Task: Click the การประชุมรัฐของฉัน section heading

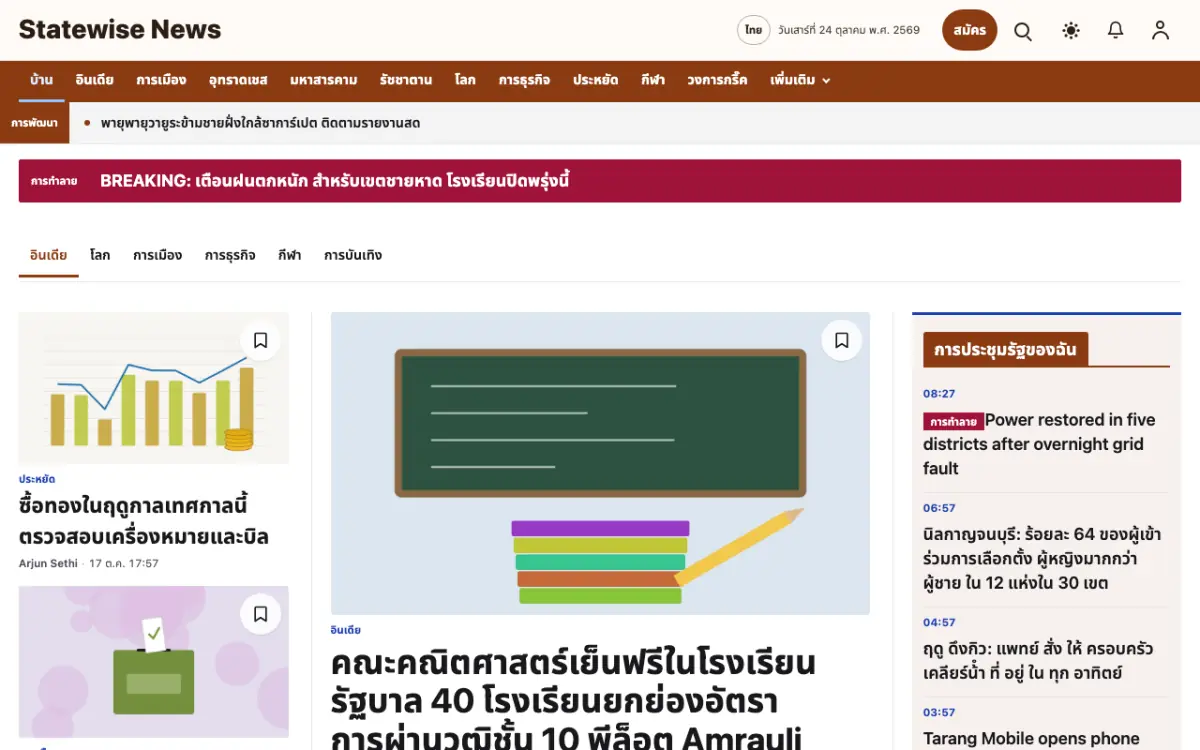Action: tap(1005, 350)
